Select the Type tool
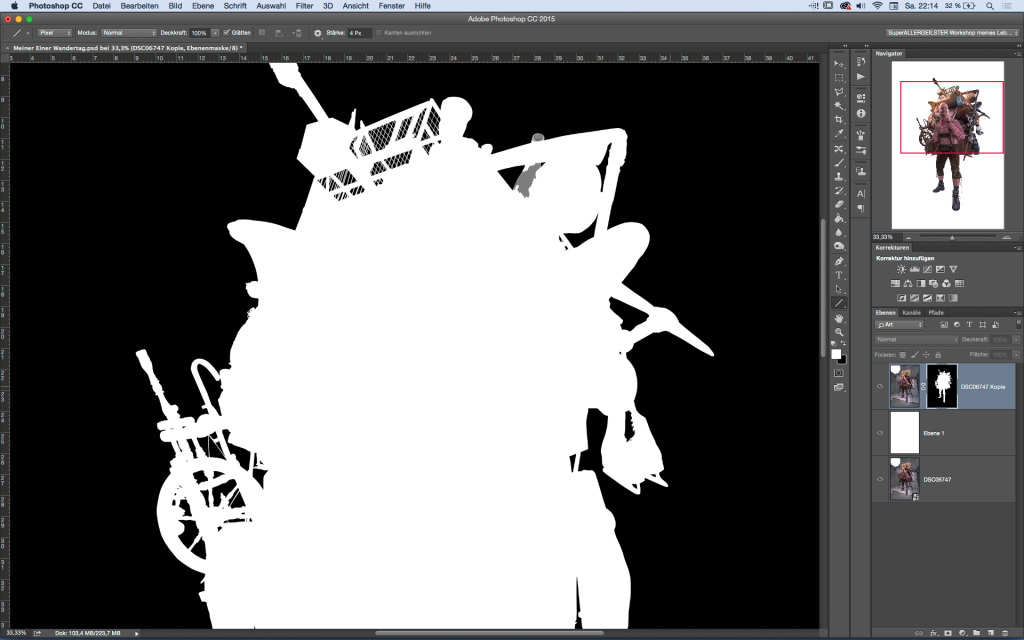The image size is (1024, 640). click(839, 275)
